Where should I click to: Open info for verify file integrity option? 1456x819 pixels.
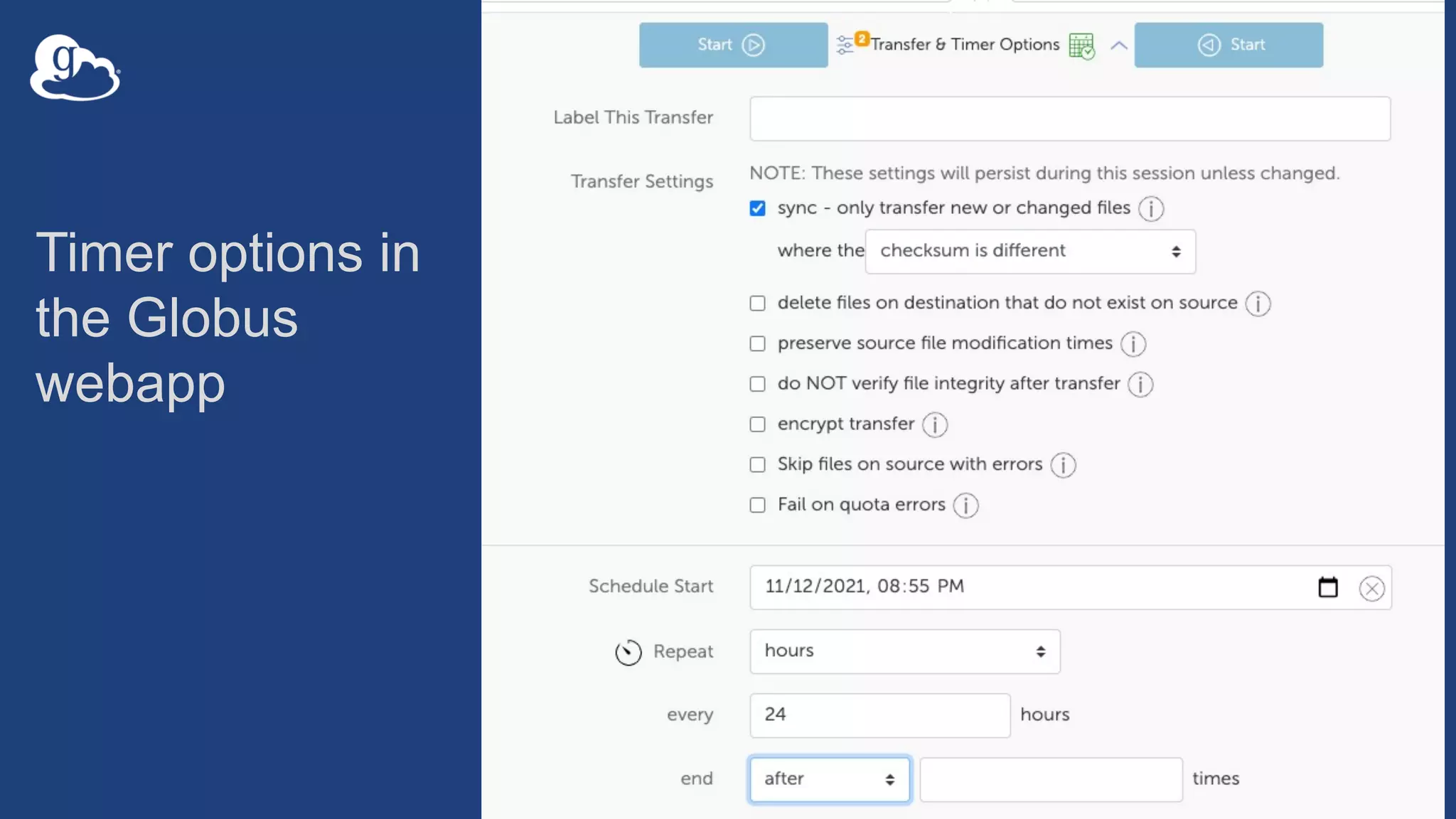[1140, 385]
